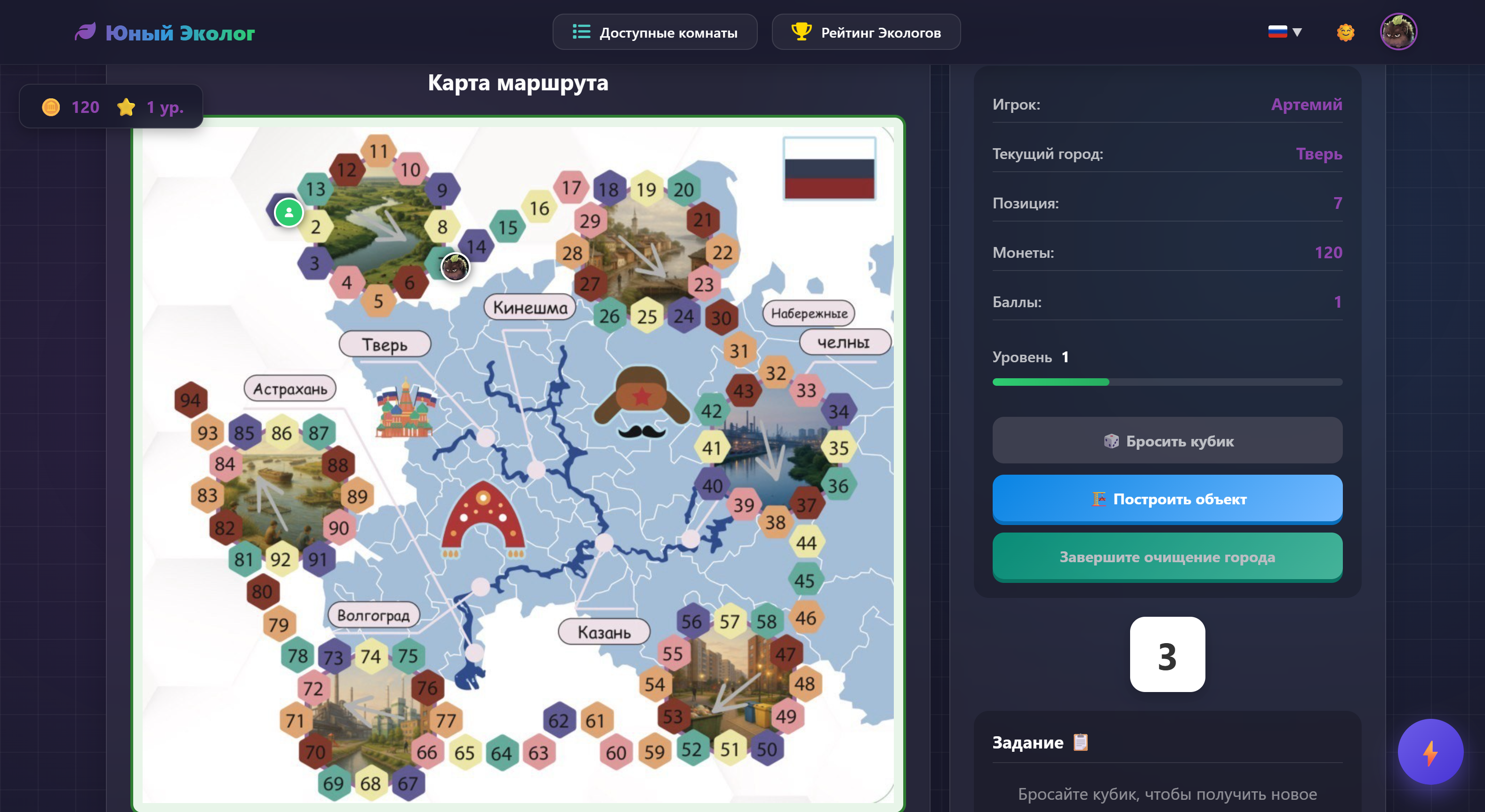Viewport: 1485px width, 812px height.
Task: Click the level progress bar
Action: click(x=1167, y=382)
